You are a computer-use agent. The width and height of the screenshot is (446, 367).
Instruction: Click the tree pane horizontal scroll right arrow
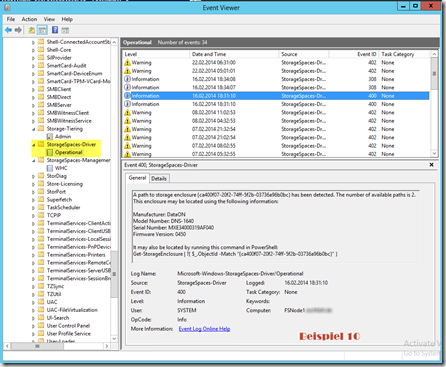(107, 346)
